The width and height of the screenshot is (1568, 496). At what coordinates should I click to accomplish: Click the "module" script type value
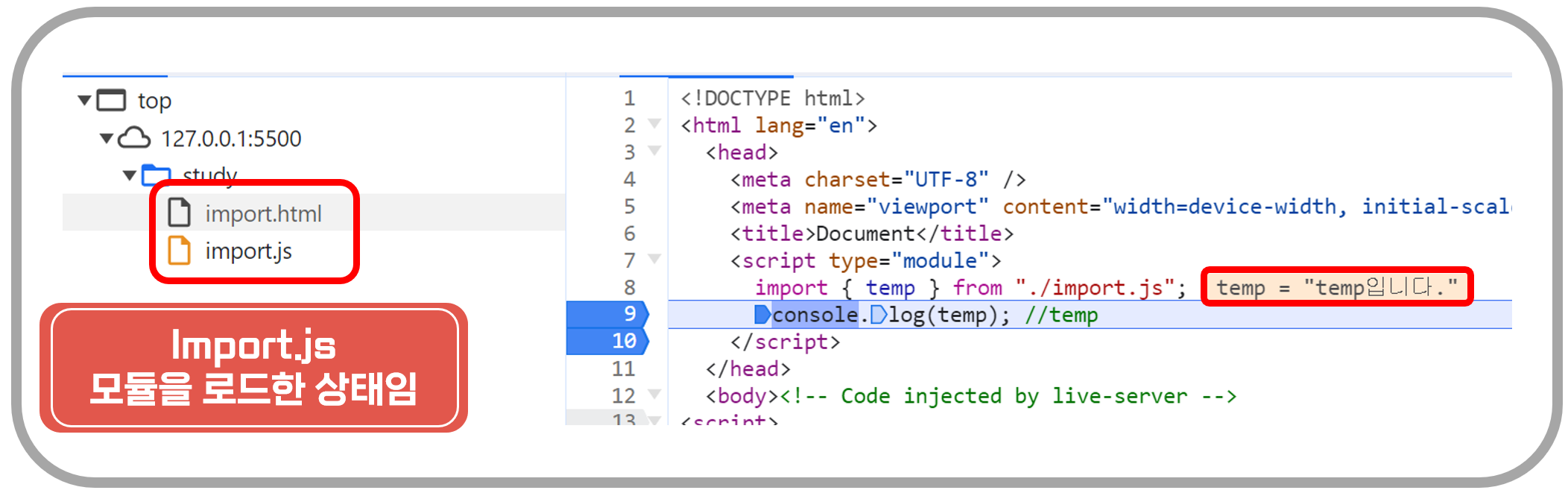[x=941, y=260]
